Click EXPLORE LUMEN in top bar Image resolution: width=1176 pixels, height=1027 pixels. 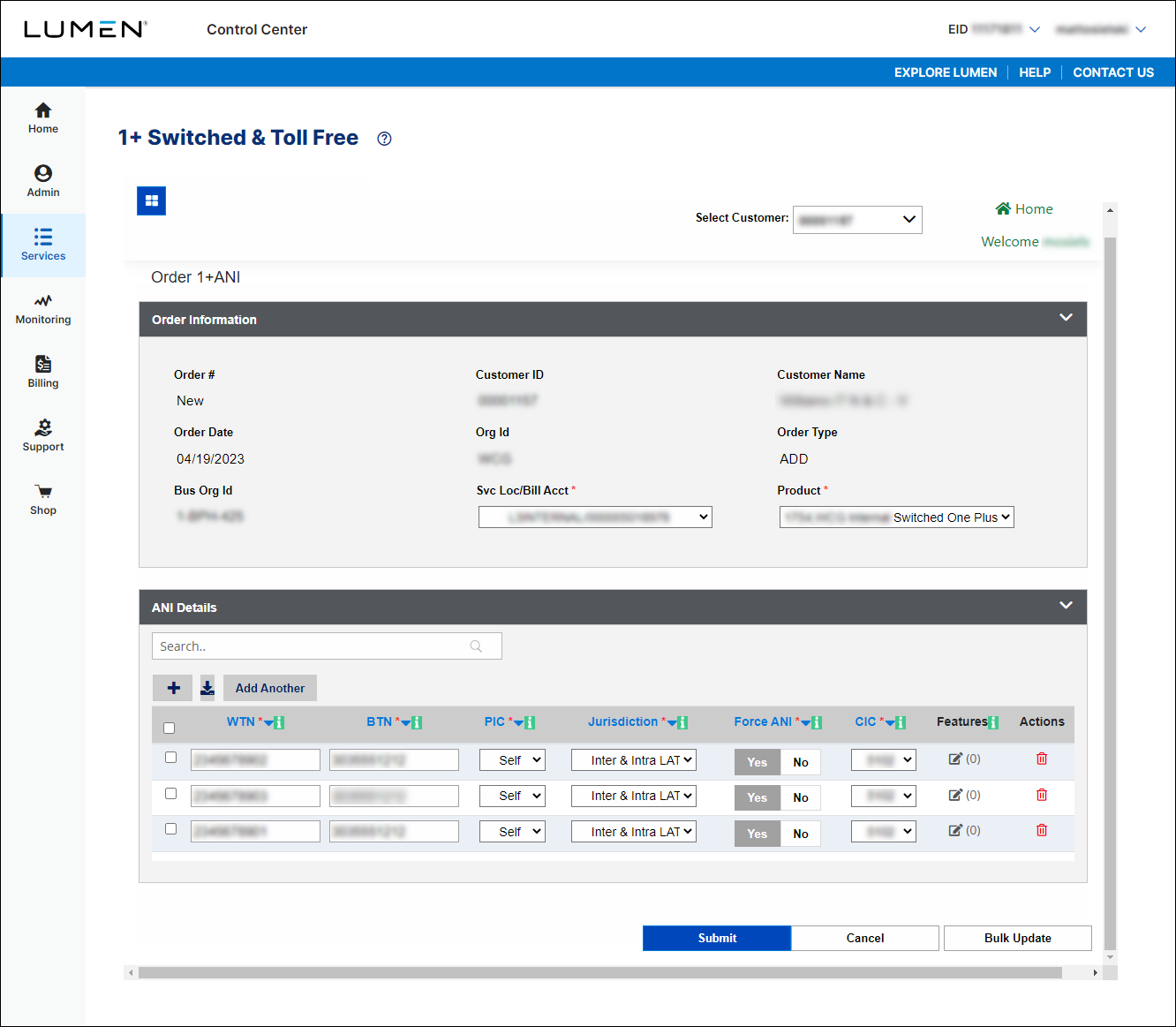pyautogui.click(x=946, y=72)
